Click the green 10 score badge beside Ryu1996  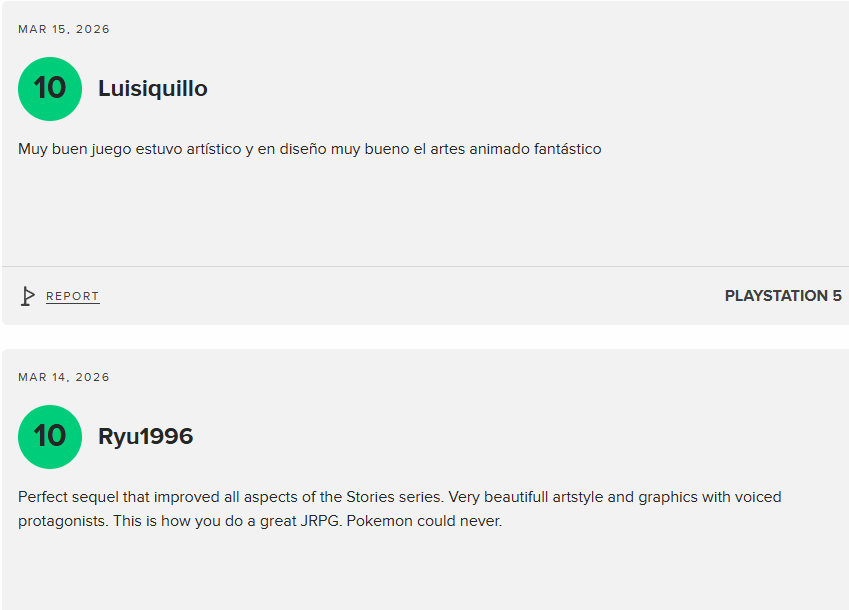pyautogui.click(x=50, y=437)
